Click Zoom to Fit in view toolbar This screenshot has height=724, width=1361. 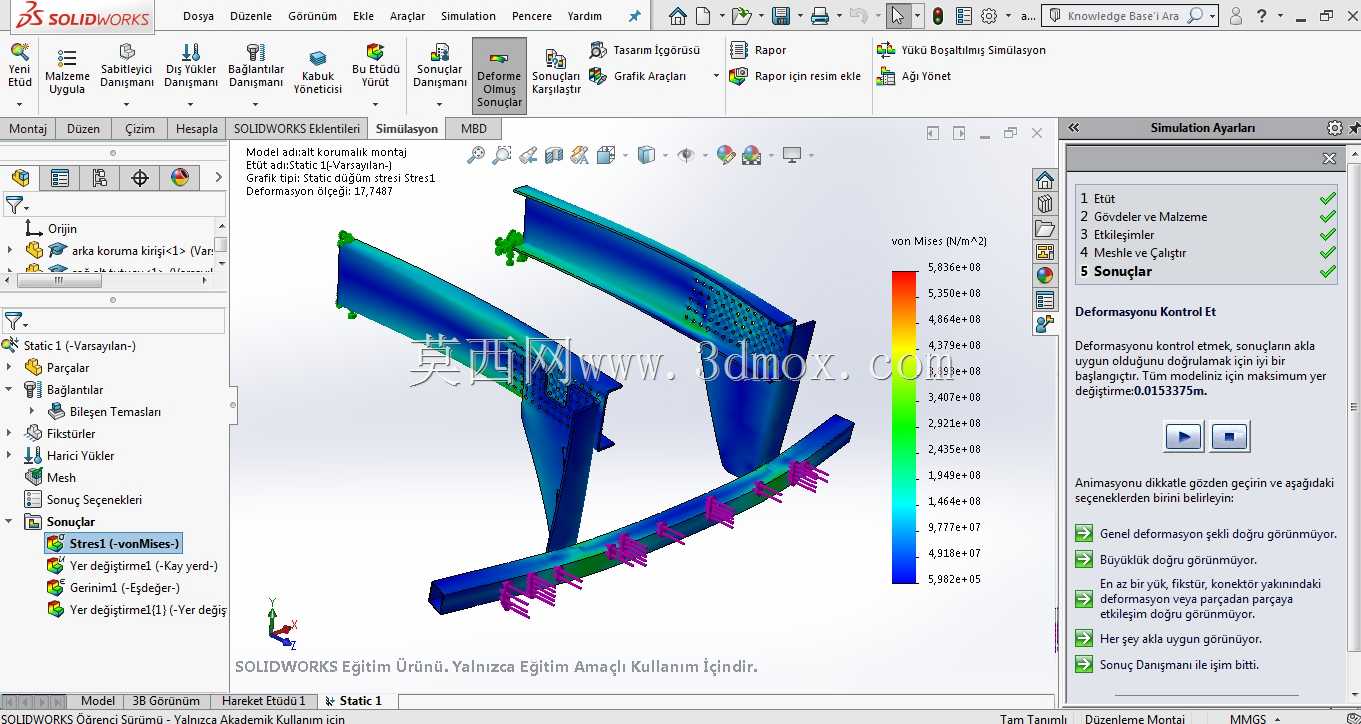[x=477, y=155]
